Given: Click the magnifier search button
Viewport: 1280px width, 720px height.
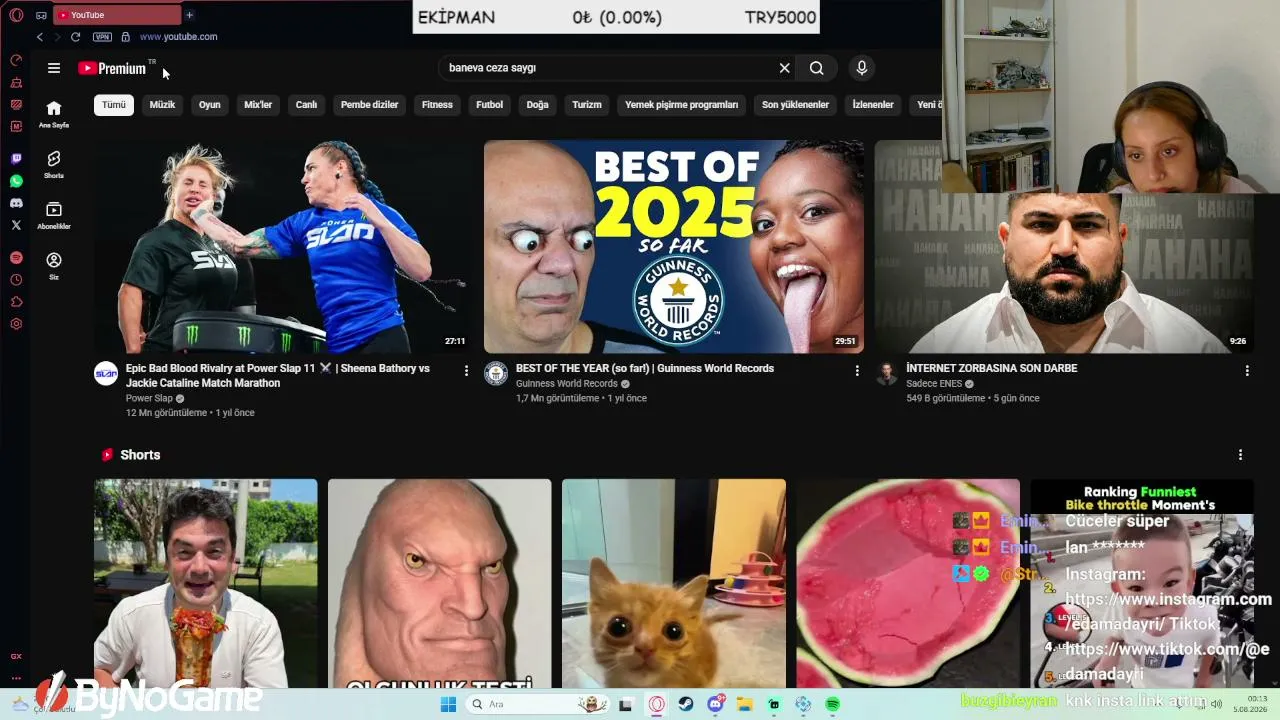Looking at the screenshot, I should [817, 68].
